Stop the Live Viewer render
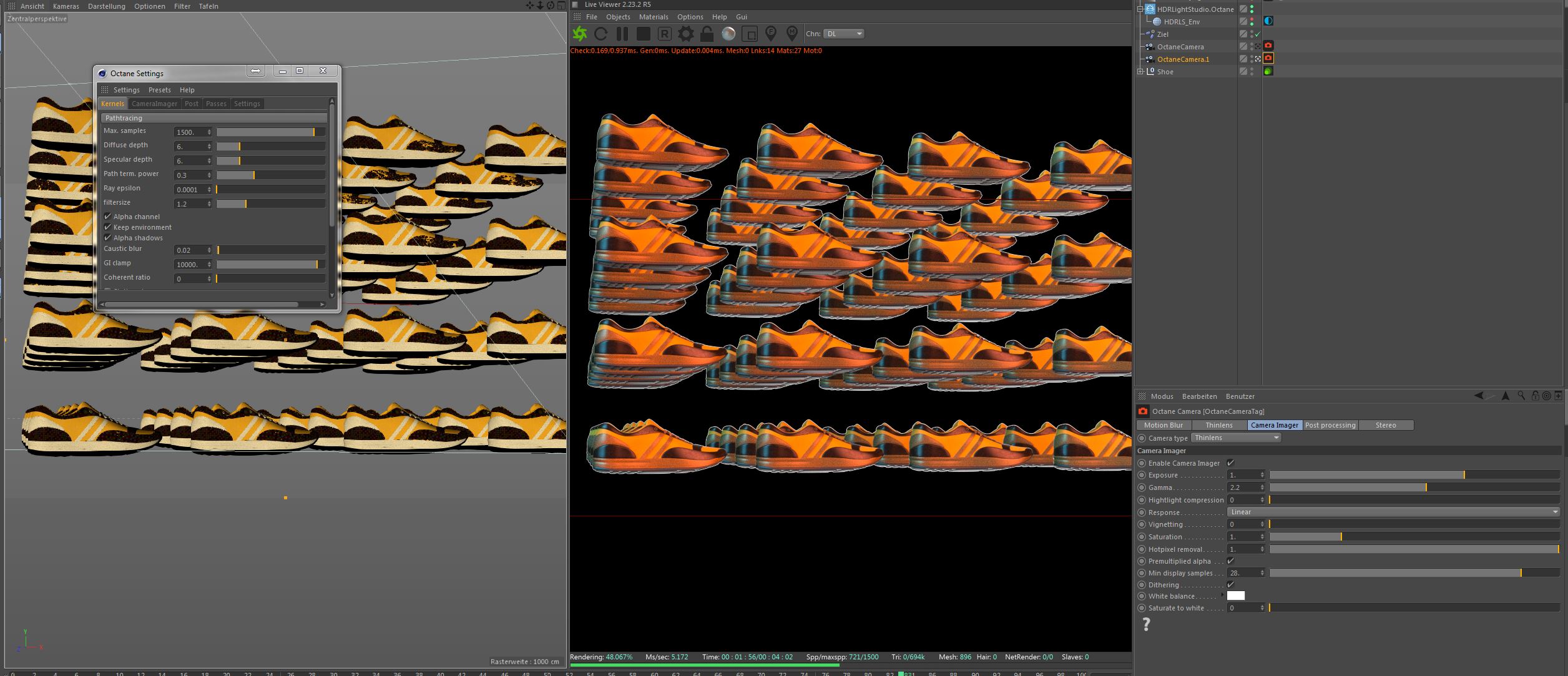The height and width of the screenshot is (676, 1568). tap(644, 34)
